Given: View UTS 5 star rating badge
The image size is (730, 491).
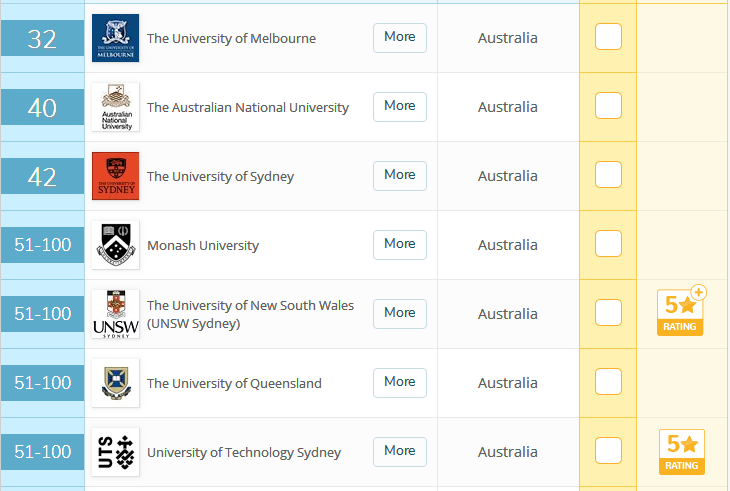Looking at the screenshot, I should [x=682, y=452].
